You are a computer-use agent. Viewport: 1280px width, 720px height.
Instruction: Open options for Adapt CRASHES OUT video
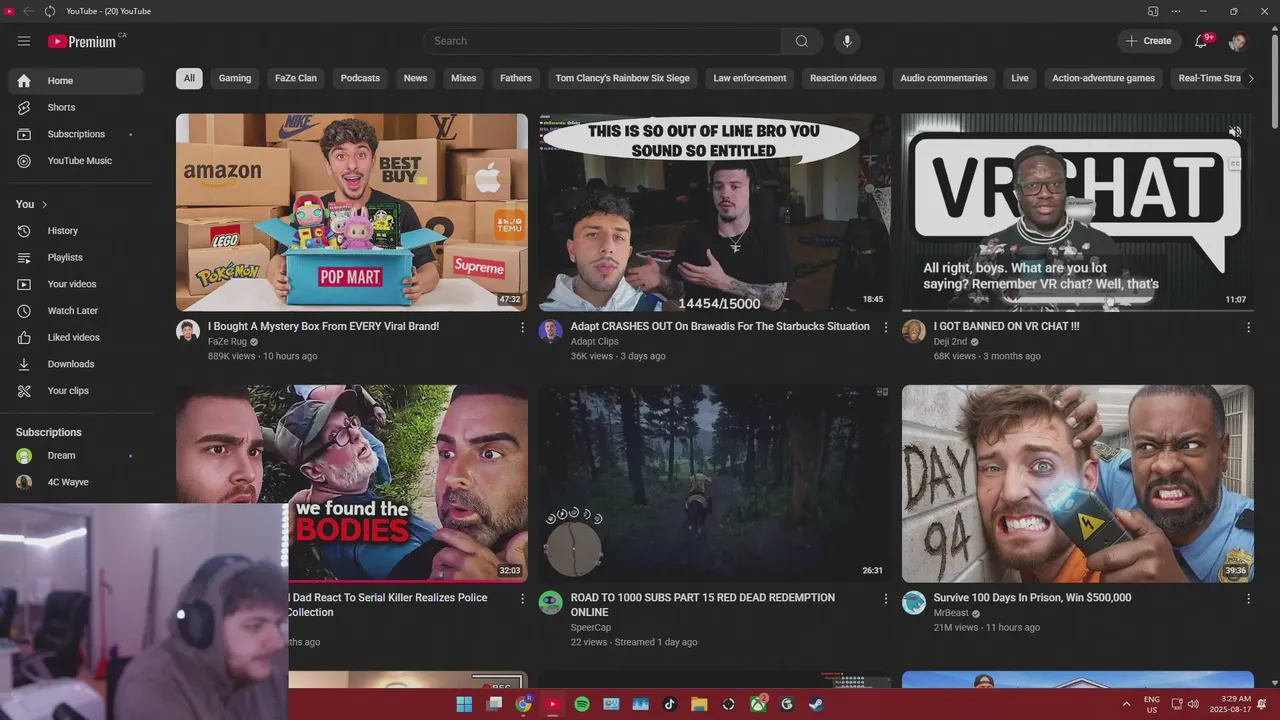(x=885, y=327)
